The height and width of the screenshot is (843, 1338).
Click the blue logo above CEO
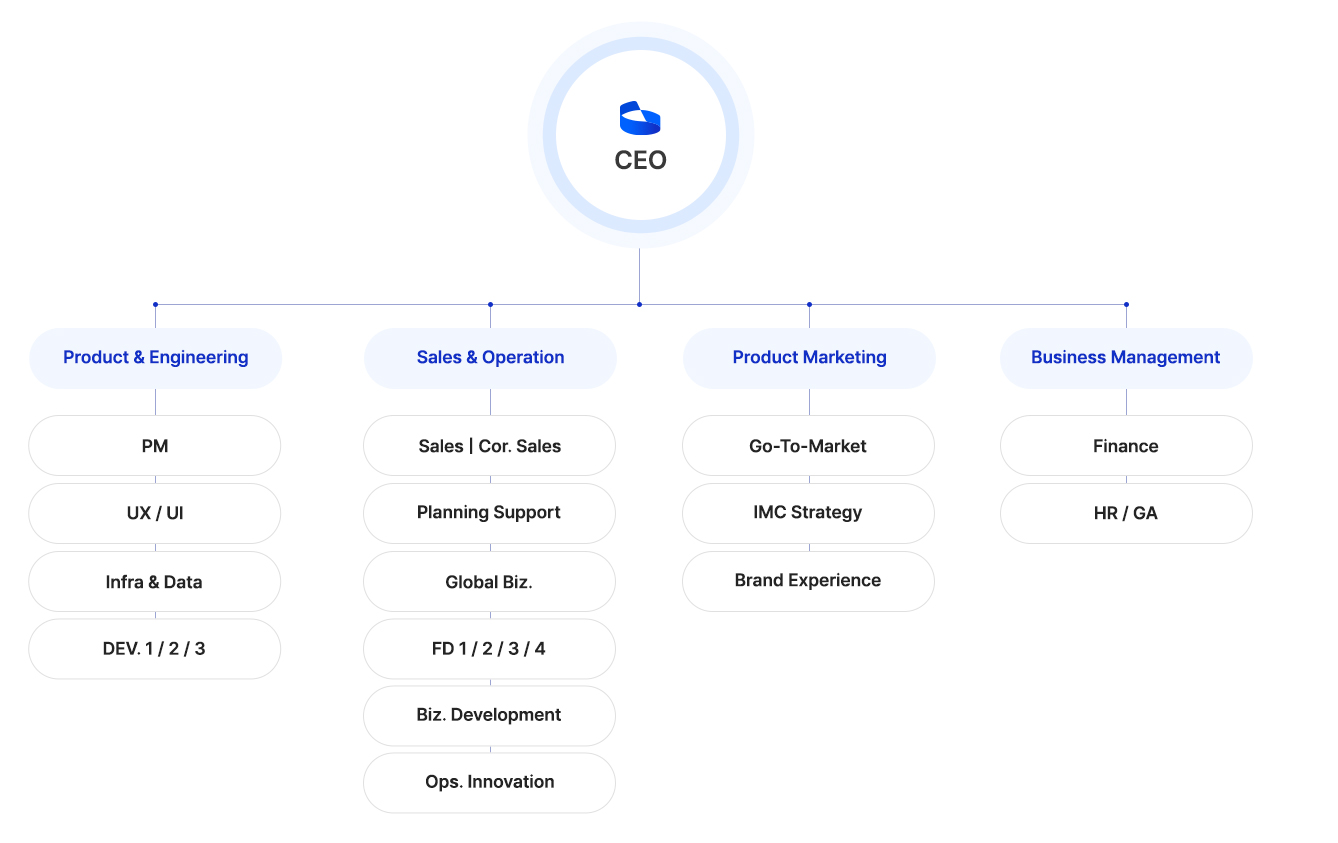point(640,118)
